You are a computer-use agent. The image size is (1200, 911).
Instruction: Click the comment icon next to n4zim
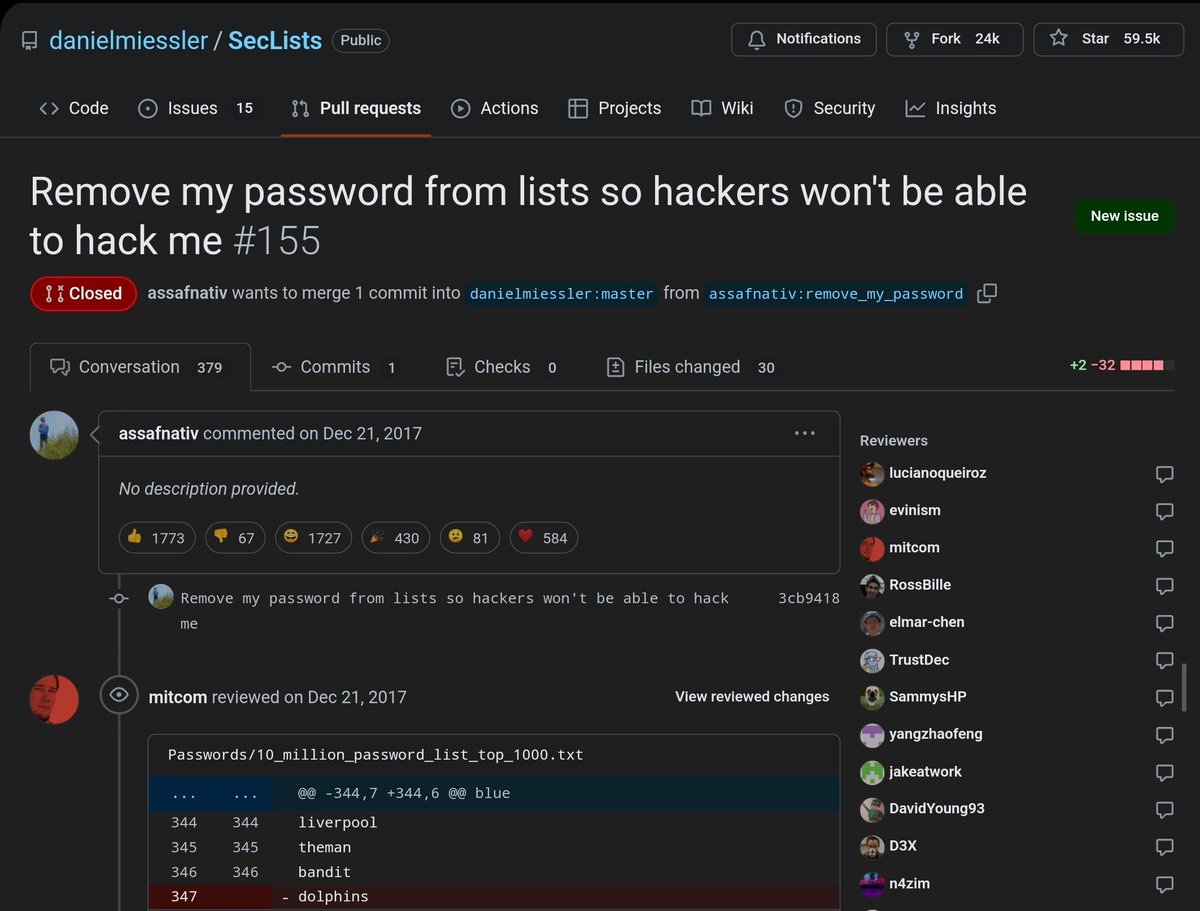(1164, 885)
